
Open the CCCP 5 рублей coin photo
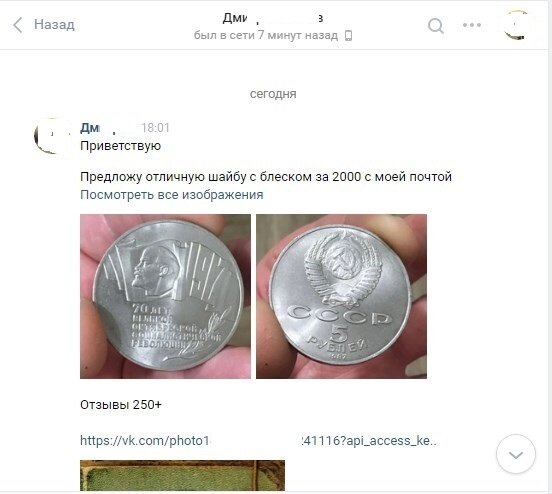[341, 296]
